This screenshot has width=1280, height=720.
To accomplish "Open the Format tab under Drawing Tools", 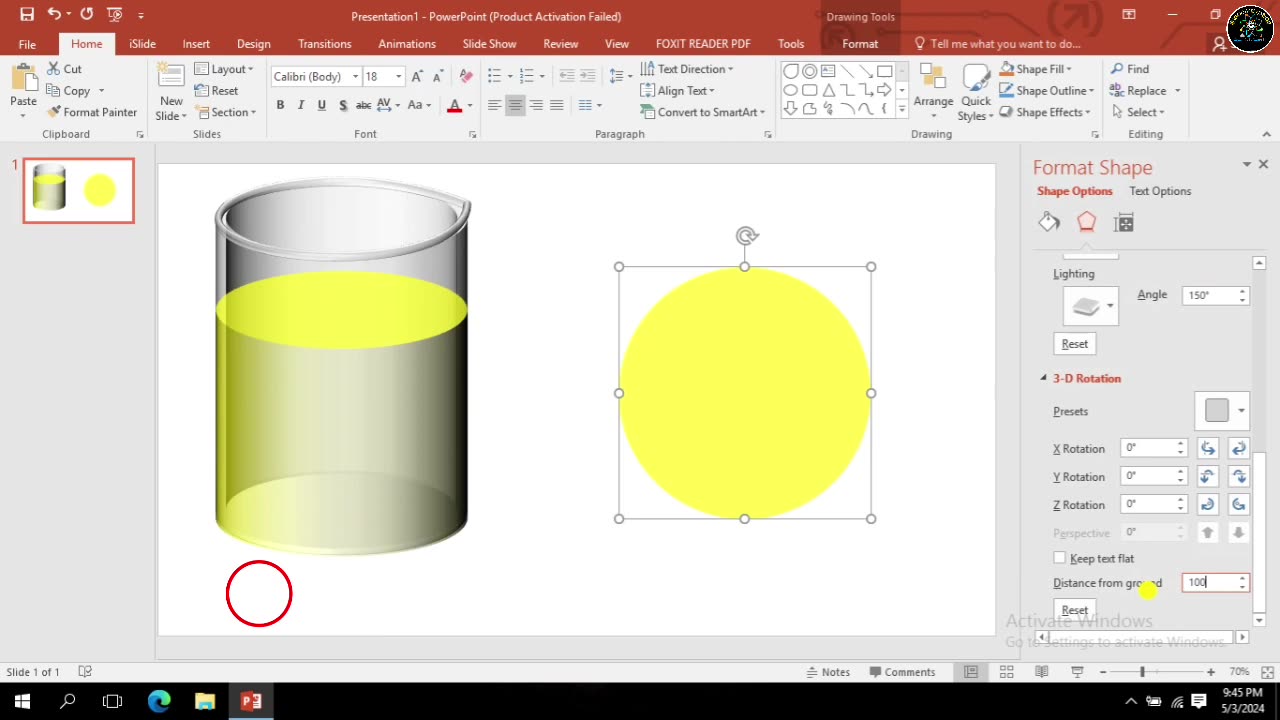I will 859,44.
